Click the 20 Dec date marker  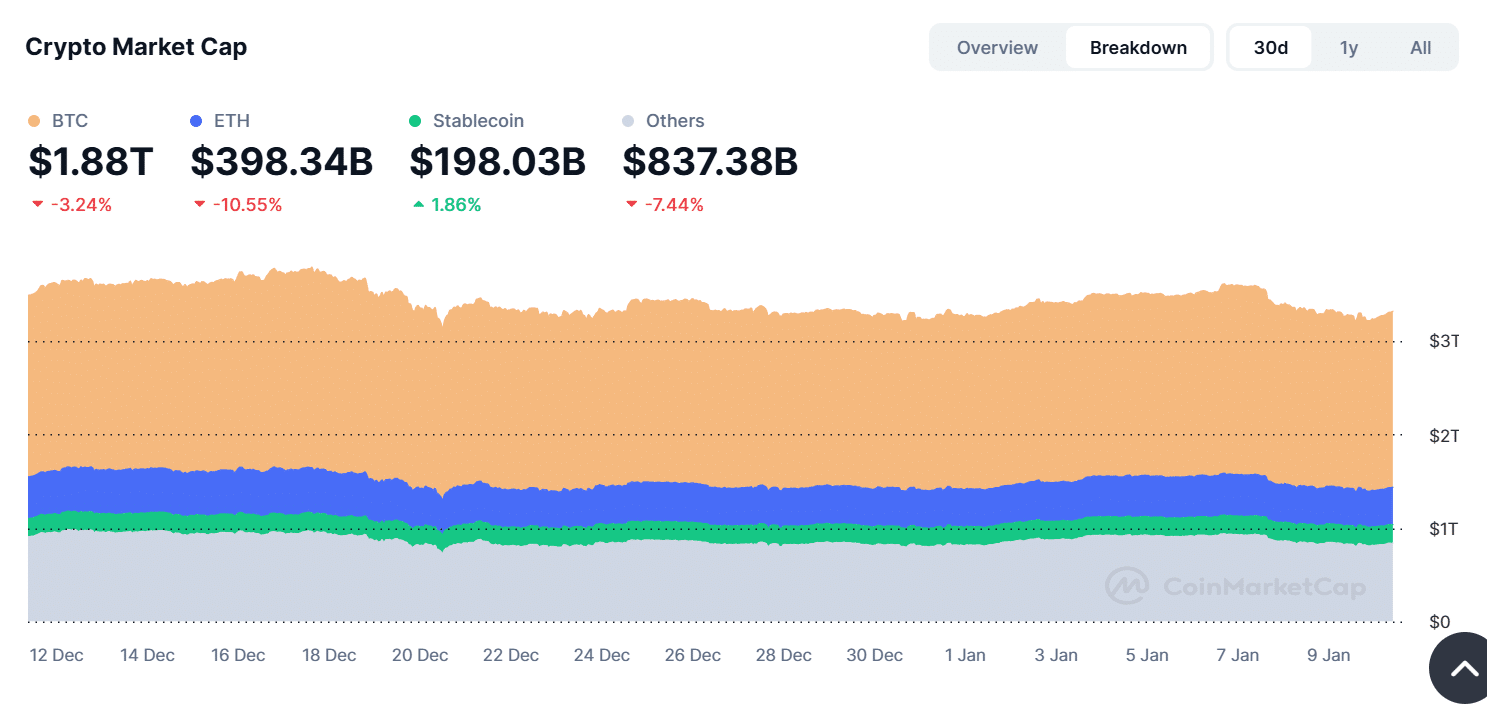click(x=420, y=655)
